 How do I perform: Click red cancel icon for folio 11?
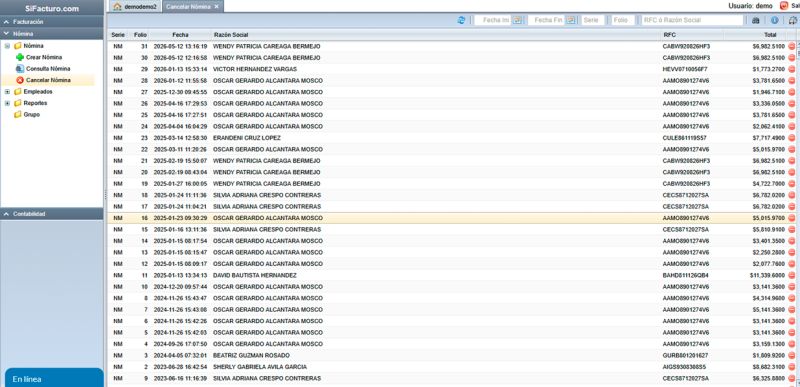(791, 275)
